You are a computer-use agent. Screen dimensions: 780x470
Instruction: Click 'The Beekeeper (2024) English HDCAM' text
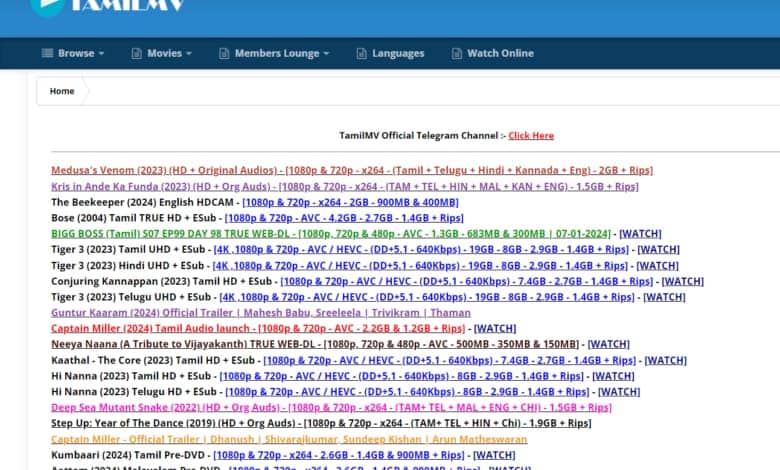tap(142, 202)
